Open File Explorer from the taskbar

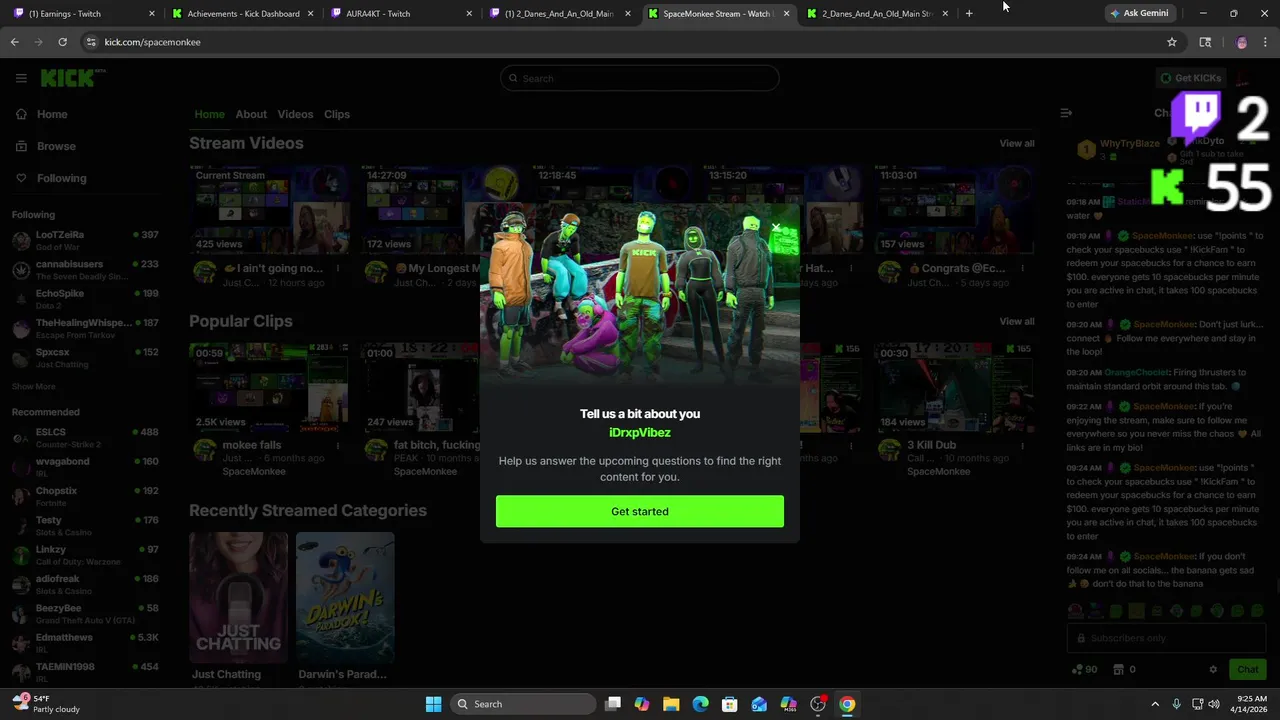coord(671,704)
